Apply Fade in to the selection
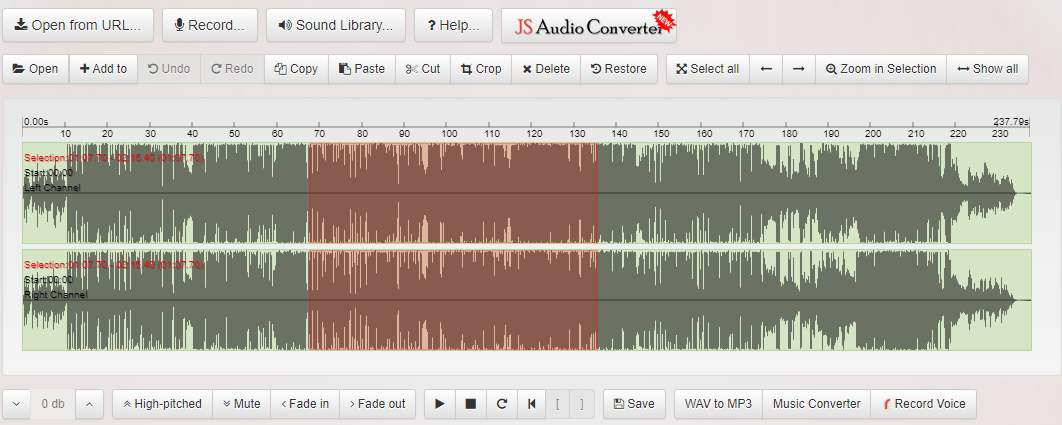This screenshot has width=1062, height=425. (x=304, y=404)
